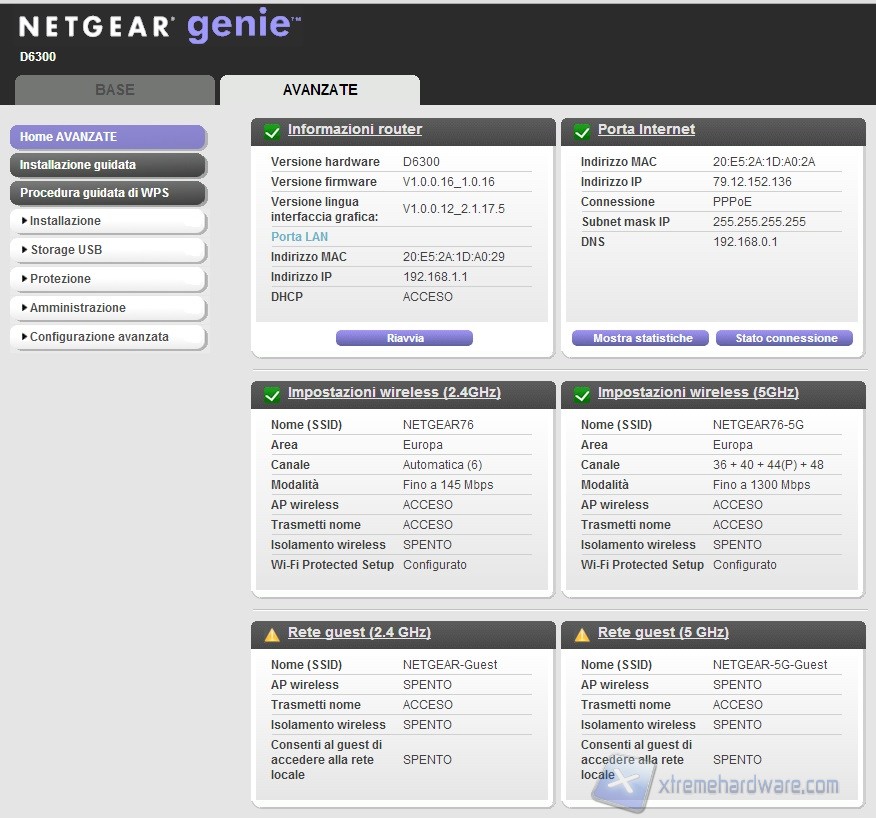Switch to the BASE tab
The width and height of the screenshot is (876, 818).
115,90
